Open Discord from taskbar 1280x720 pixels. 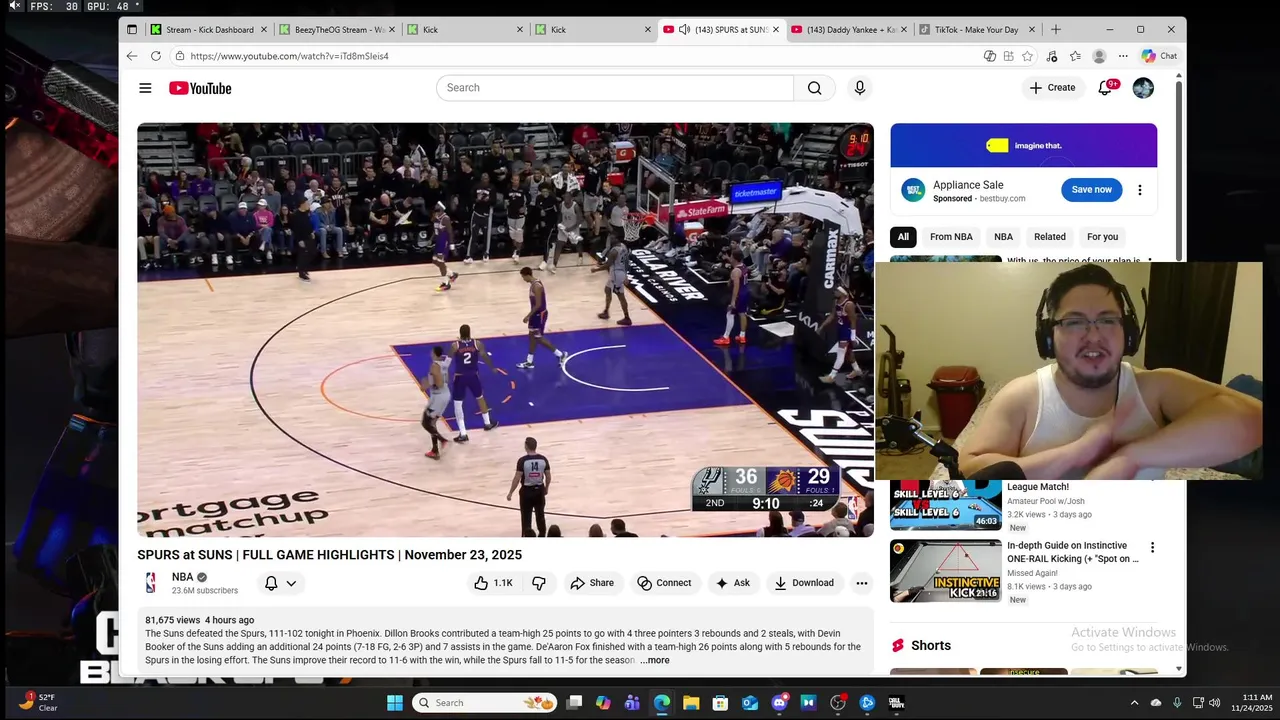tap(779, 703)
